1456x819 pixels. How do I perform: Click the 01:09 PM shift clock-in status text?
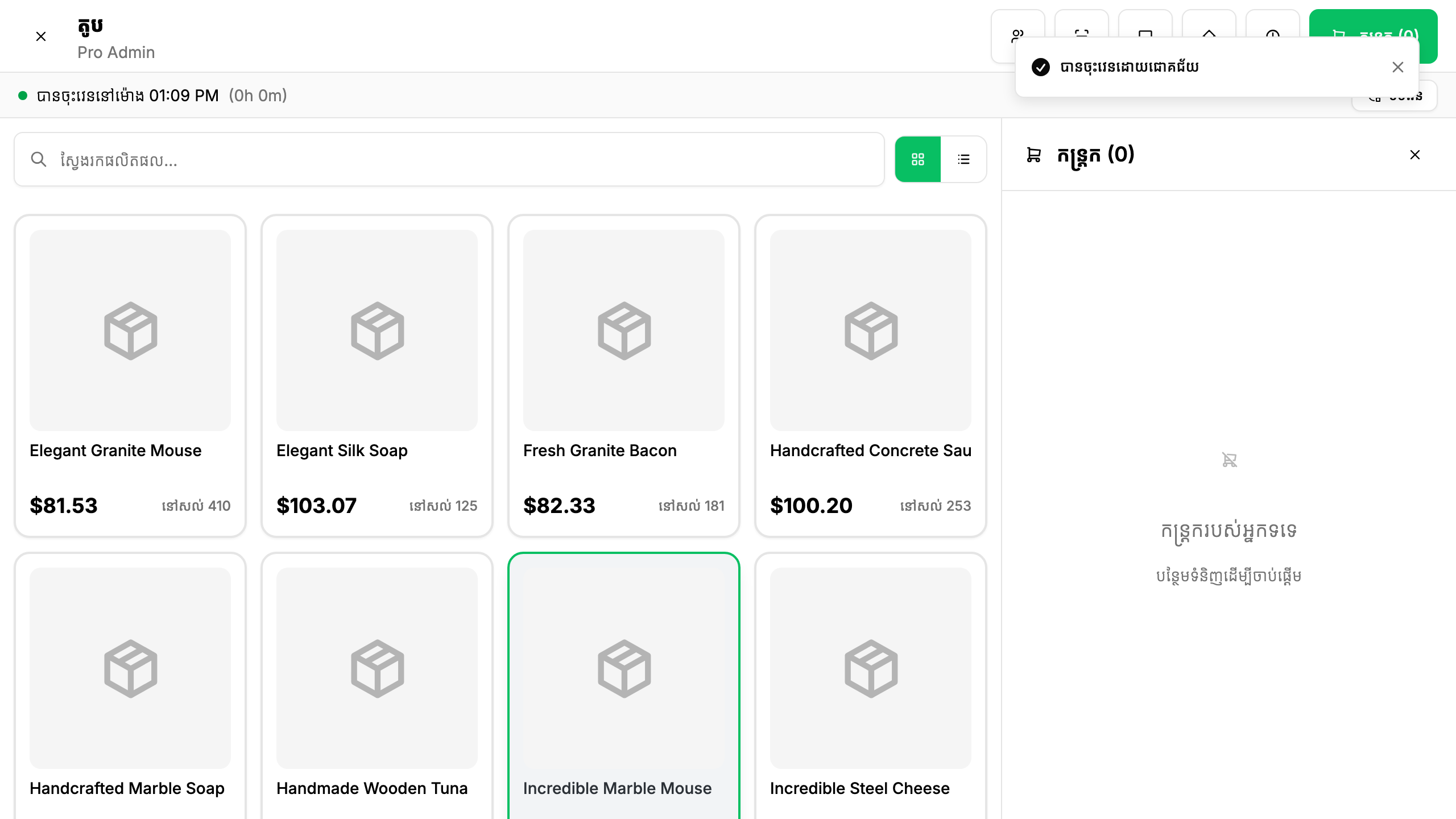(x=128, y=96)
